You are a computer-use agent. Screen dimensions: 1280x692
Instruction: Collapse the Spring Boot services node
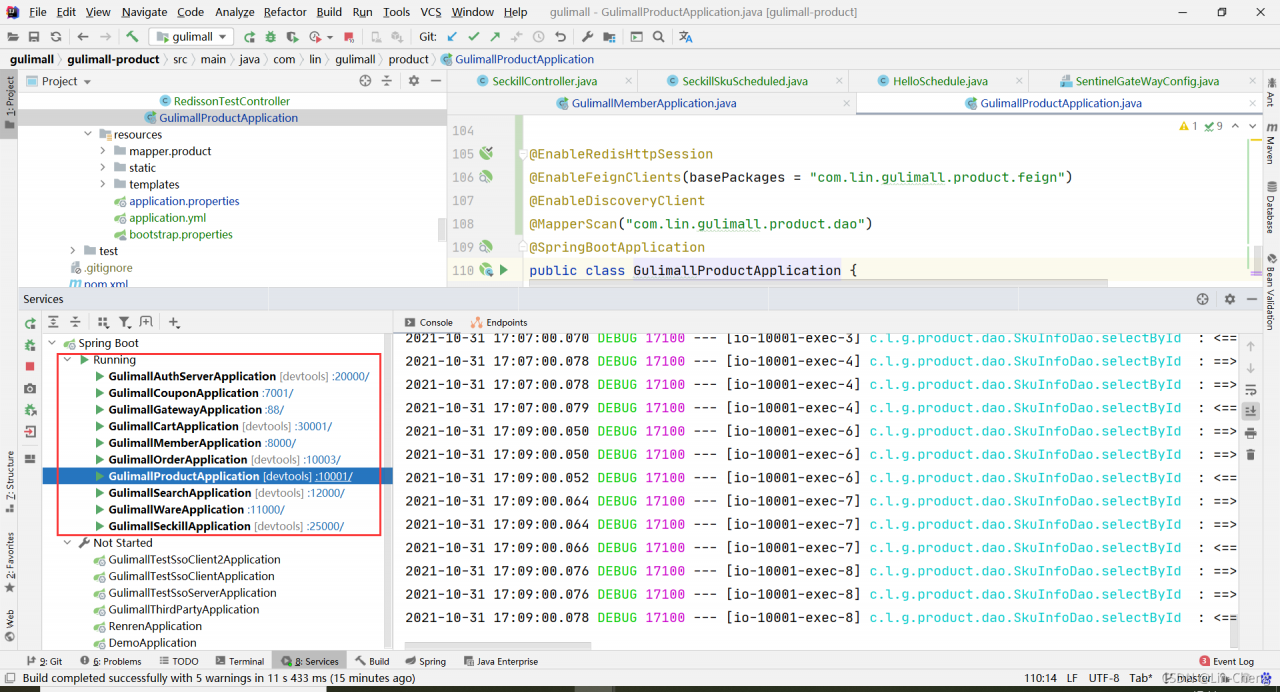pos(52,343)
